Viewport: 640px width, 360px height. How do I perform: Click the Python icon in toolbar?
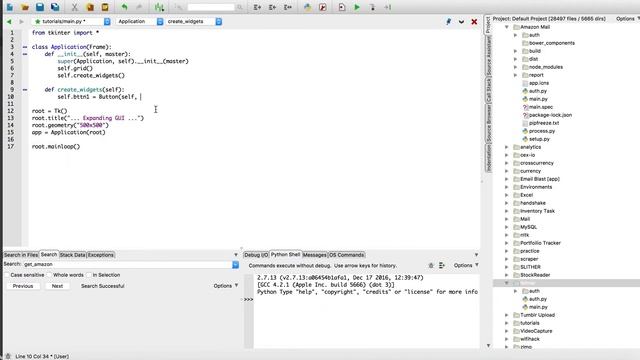pyautogui.click(x=307, y=7)
